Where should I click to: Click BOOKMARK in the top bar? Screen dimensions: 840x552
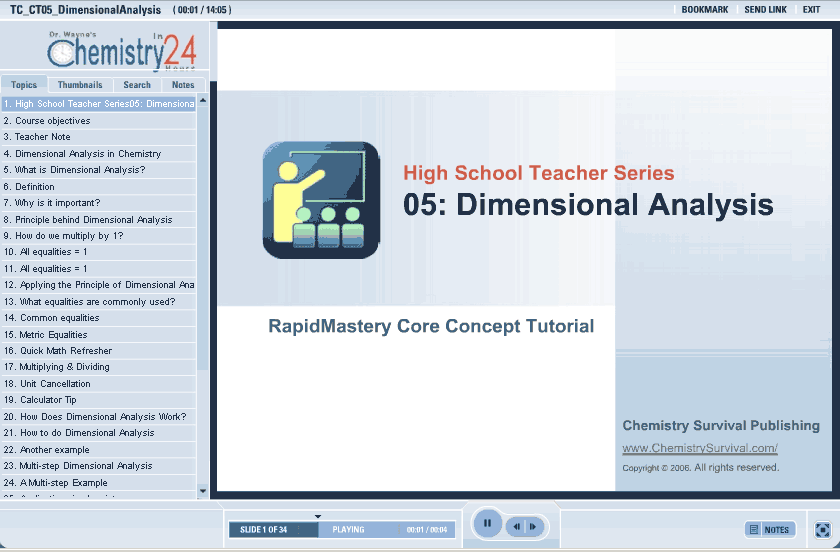coord(704,9)
